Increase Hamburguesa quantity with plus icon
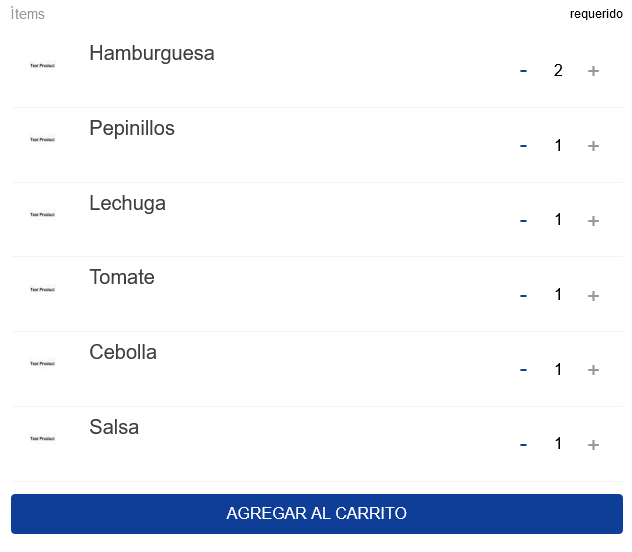 click(x=593, y=71)
